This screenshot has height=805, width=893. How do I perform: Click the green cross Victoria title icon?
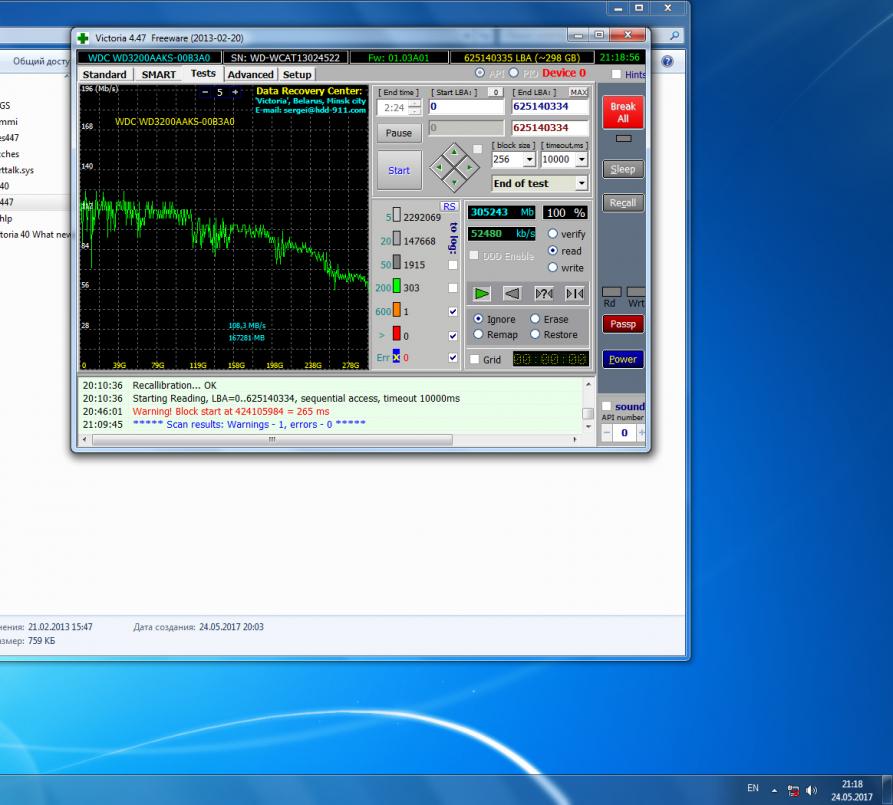83,38
